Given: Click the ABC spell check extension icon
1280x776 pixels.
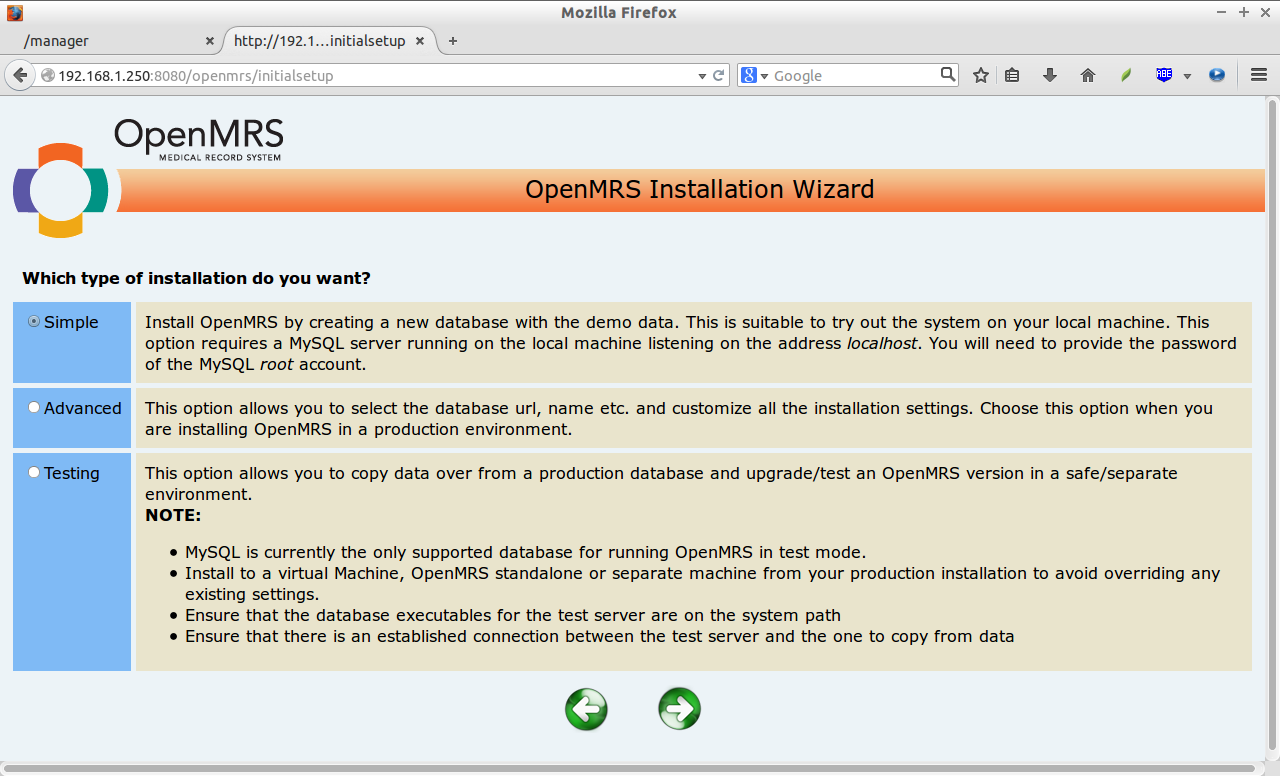Looking at the screenshot, I should click(x=1164, y=75).
